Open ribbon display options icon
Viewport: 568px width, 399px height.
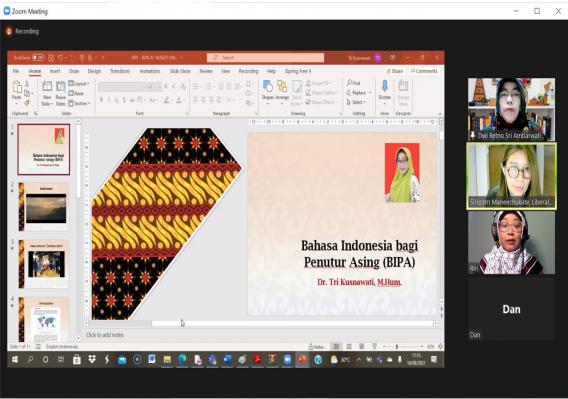[393, 58]
